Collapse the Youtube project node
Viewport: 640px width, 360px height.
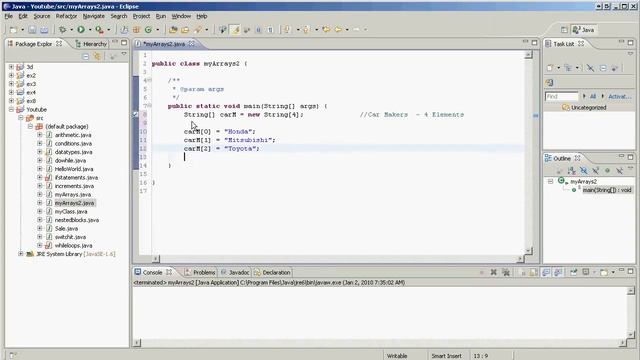tap(11, 109)
